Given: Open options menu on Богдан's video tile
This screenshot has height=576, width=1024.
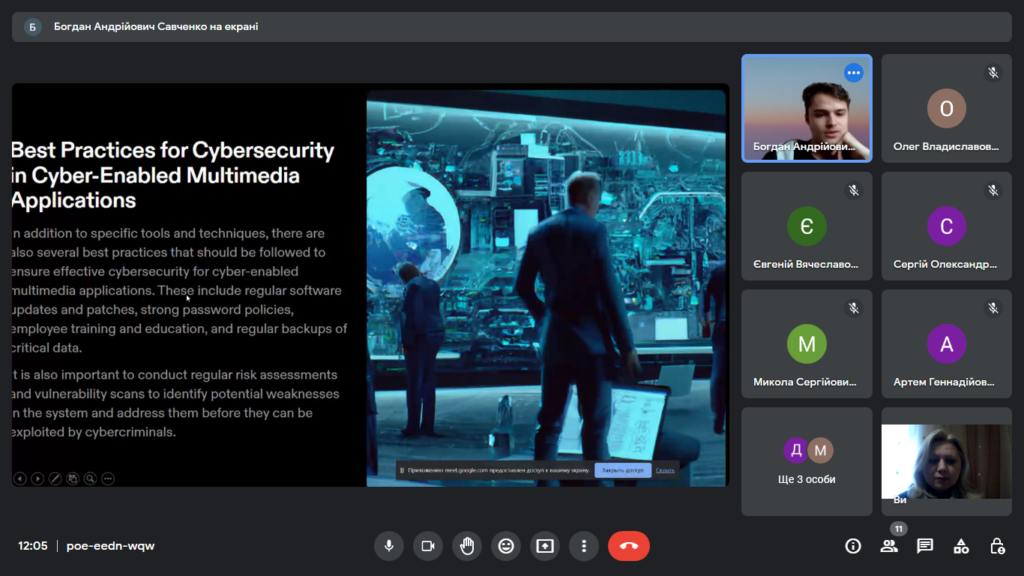Looking at the screenshot, I should [x=853, y=73].
